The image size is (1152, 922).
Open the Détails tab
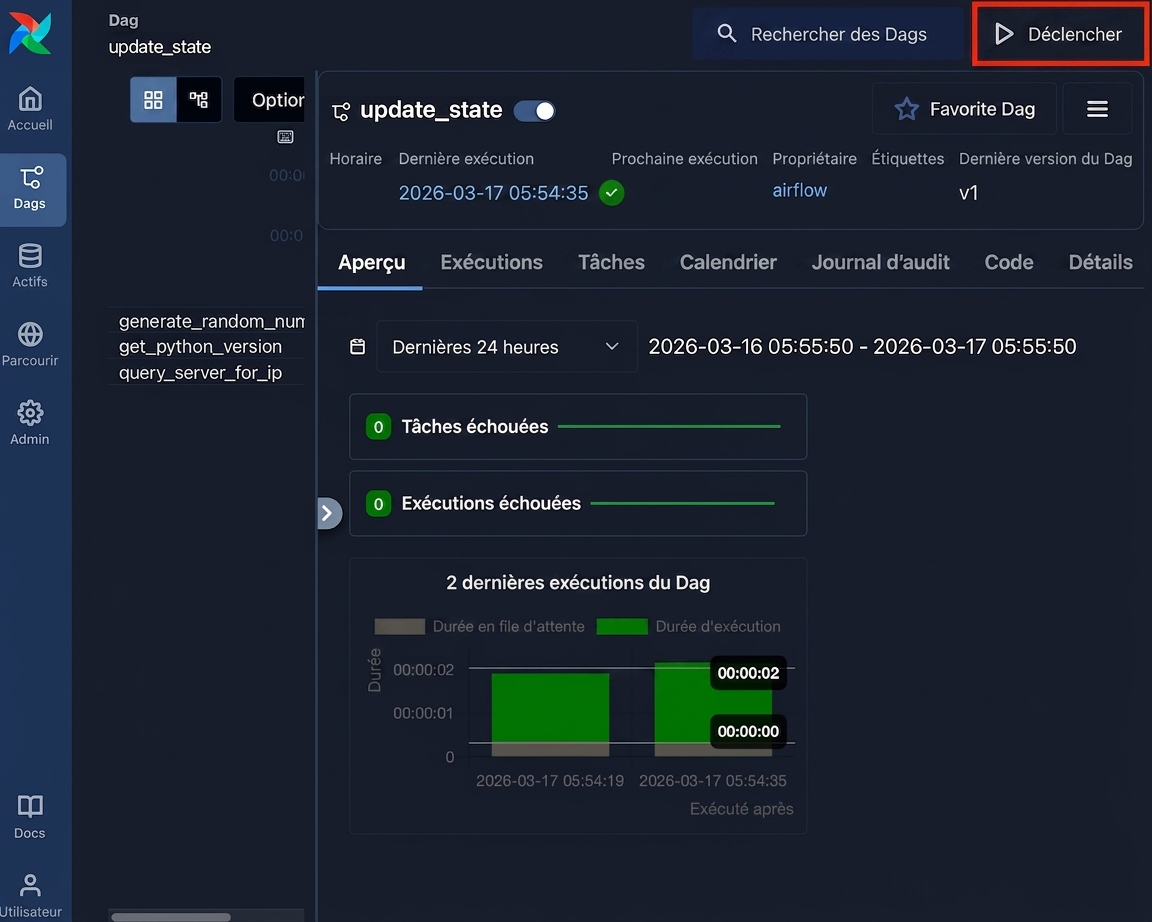click(x=1100, y=262)
